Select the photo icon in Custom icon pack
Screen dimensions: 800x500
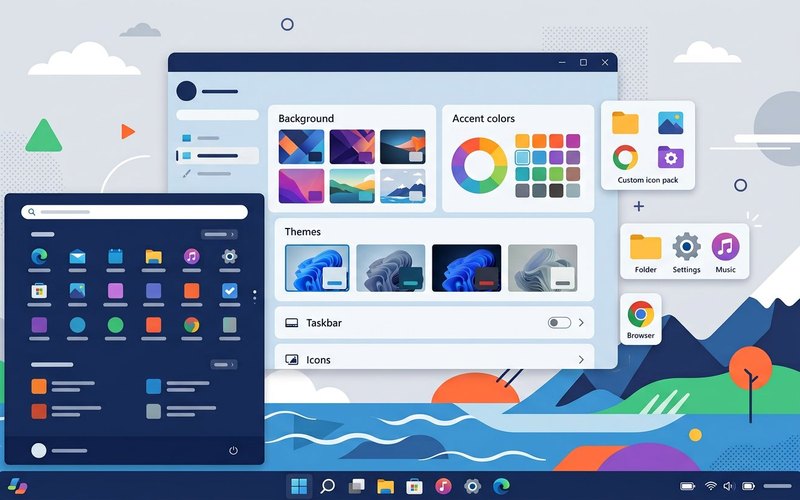pos(670,123)
